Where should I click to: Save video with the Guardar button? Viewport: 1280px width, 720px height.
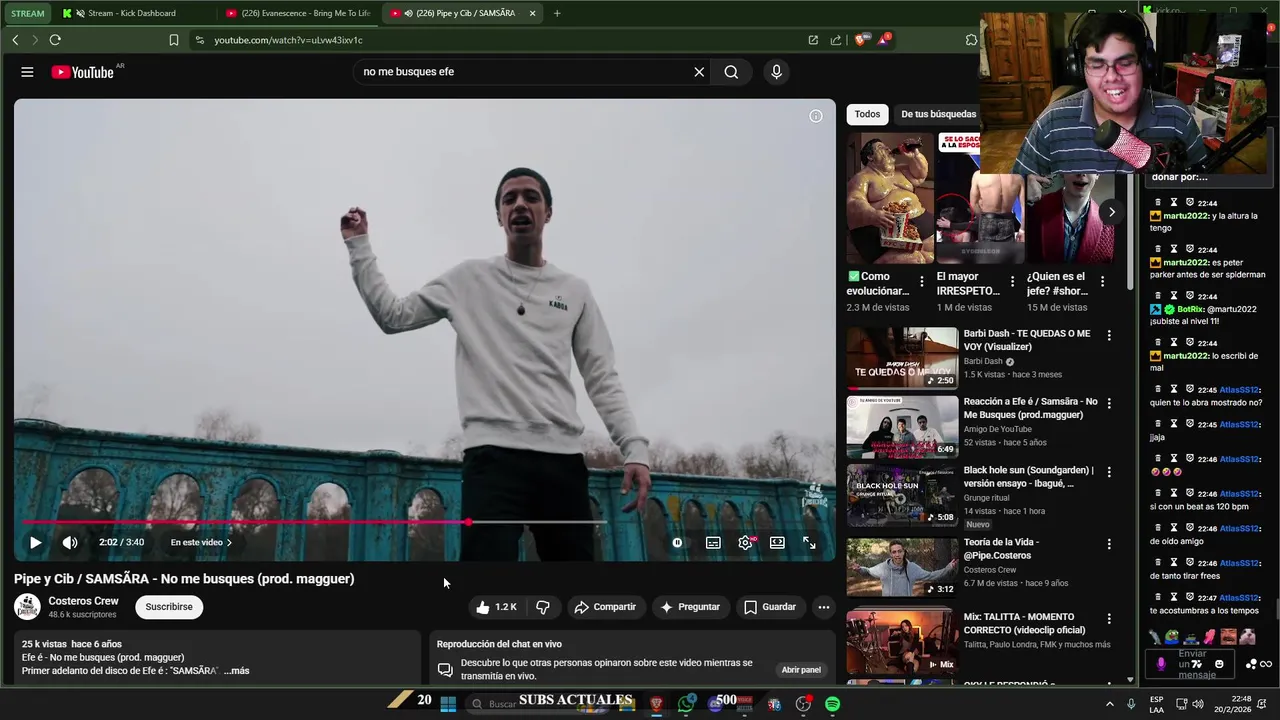click(770, 607)
